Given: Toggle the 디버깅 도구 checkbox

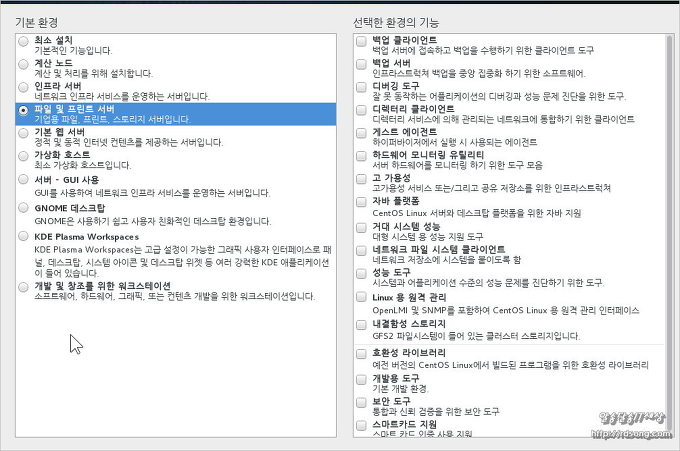Looking at the screenshot, I should pos(361,86).
